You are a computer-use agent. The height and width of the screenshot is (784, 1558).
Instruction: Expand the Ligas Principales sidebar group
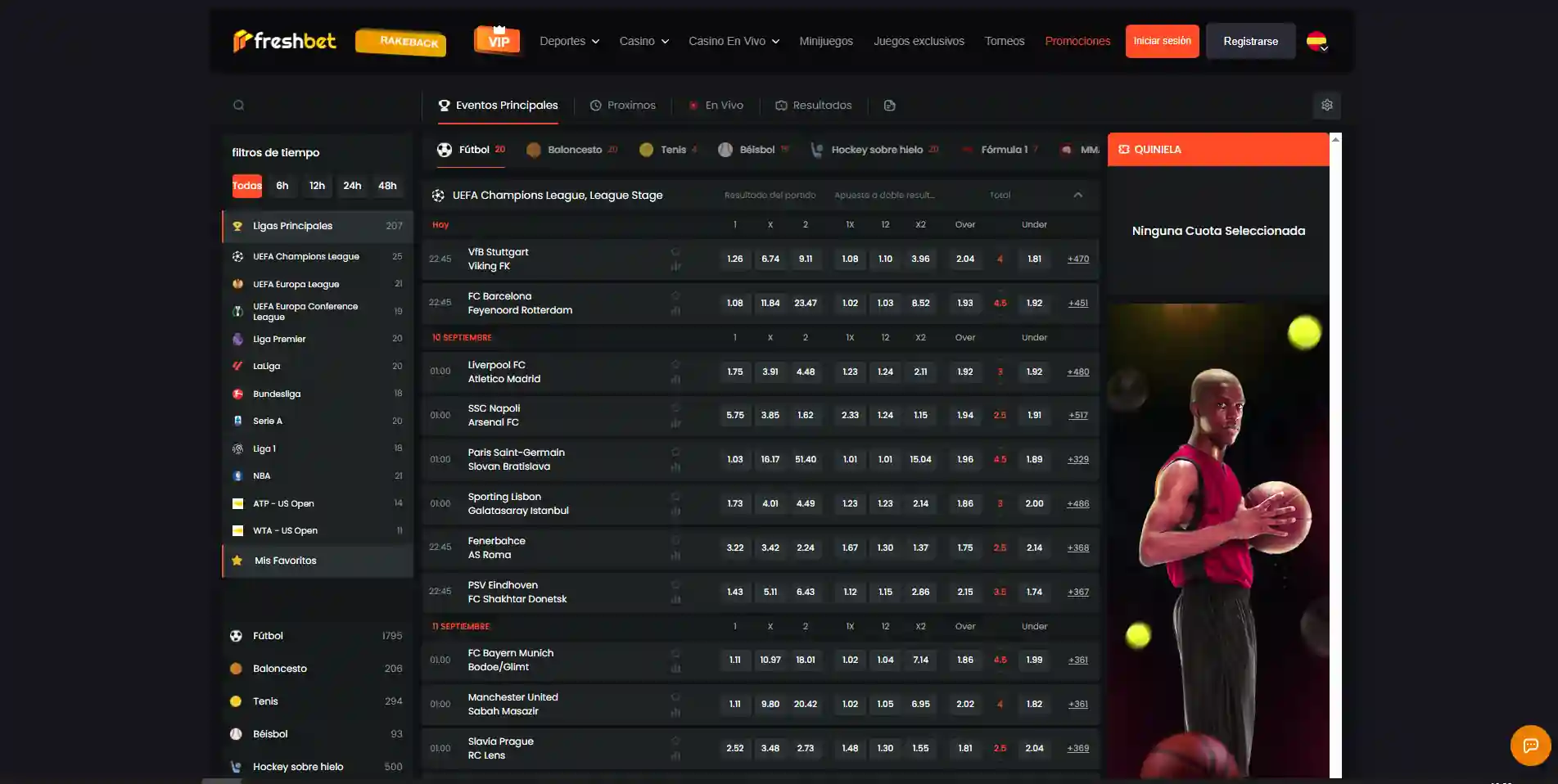coord(318,226)
